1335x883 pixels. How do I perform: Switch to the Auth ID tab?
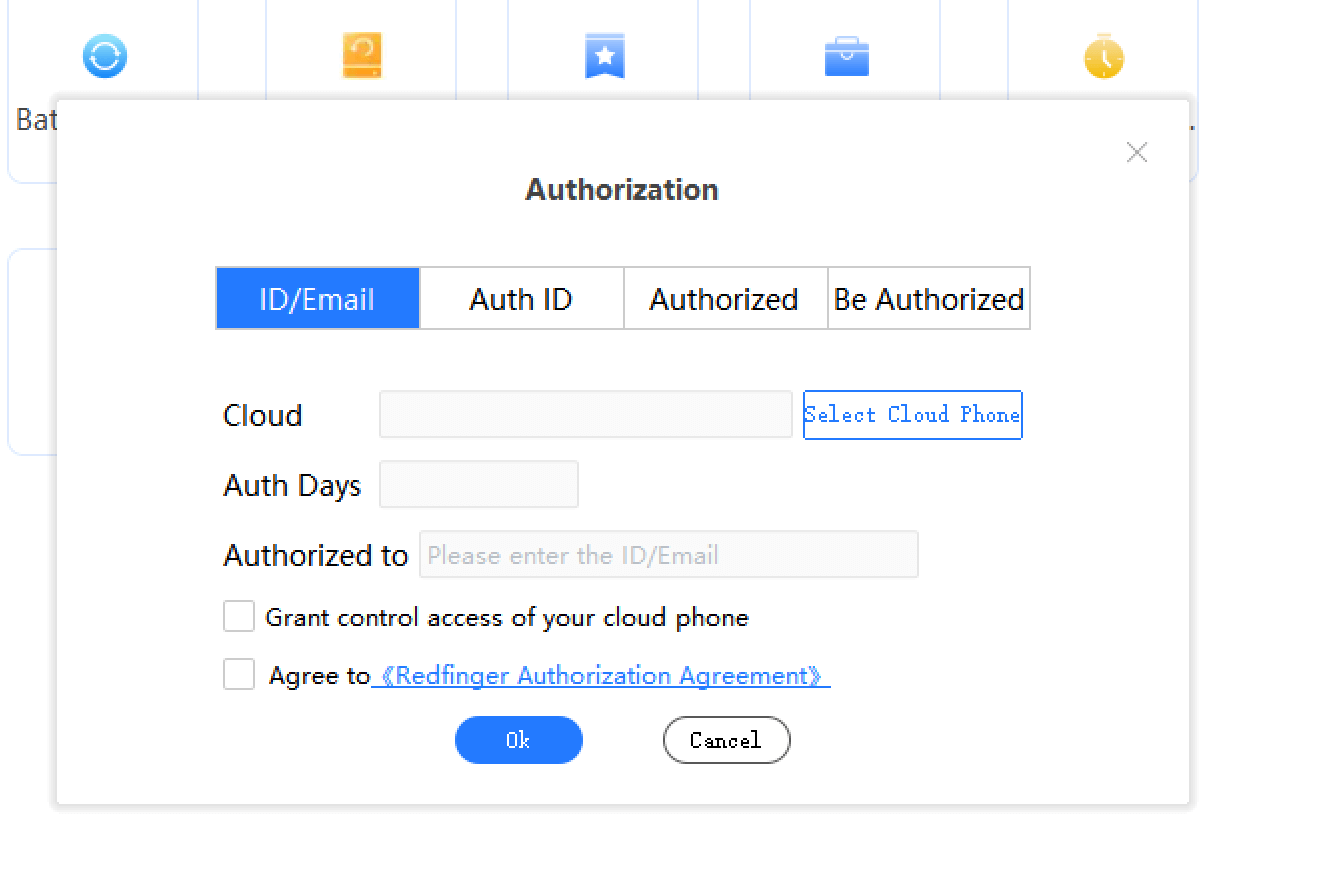pyautogui.click(x=521, y=298)
